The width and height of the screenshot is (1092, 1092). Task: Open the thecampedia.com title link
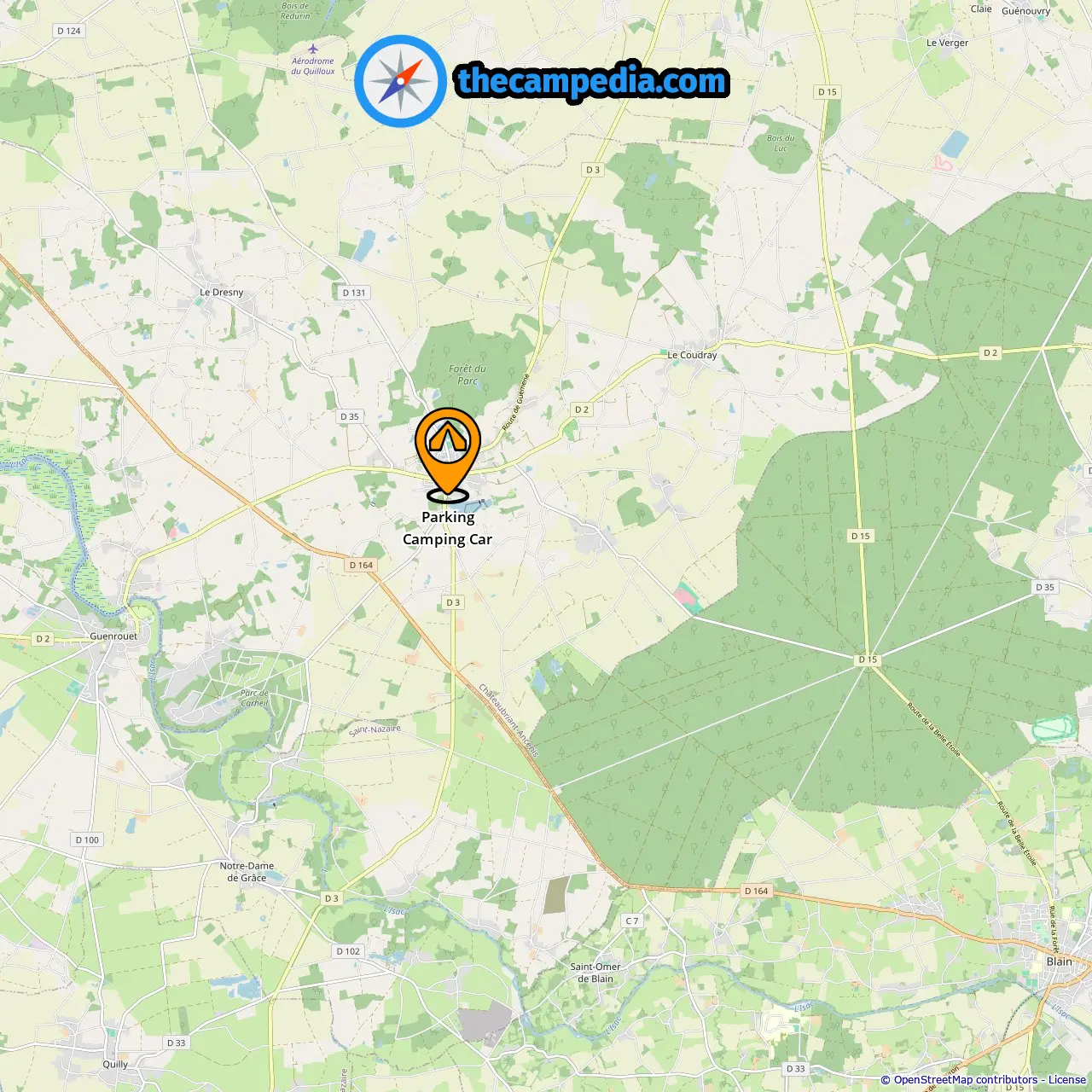(x=592, y=81)
